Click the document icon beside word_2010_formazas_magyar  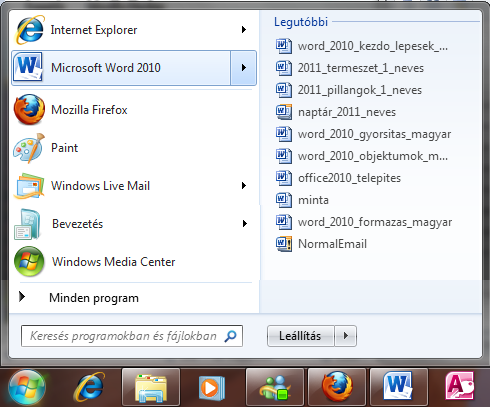[x=284, y=222]
